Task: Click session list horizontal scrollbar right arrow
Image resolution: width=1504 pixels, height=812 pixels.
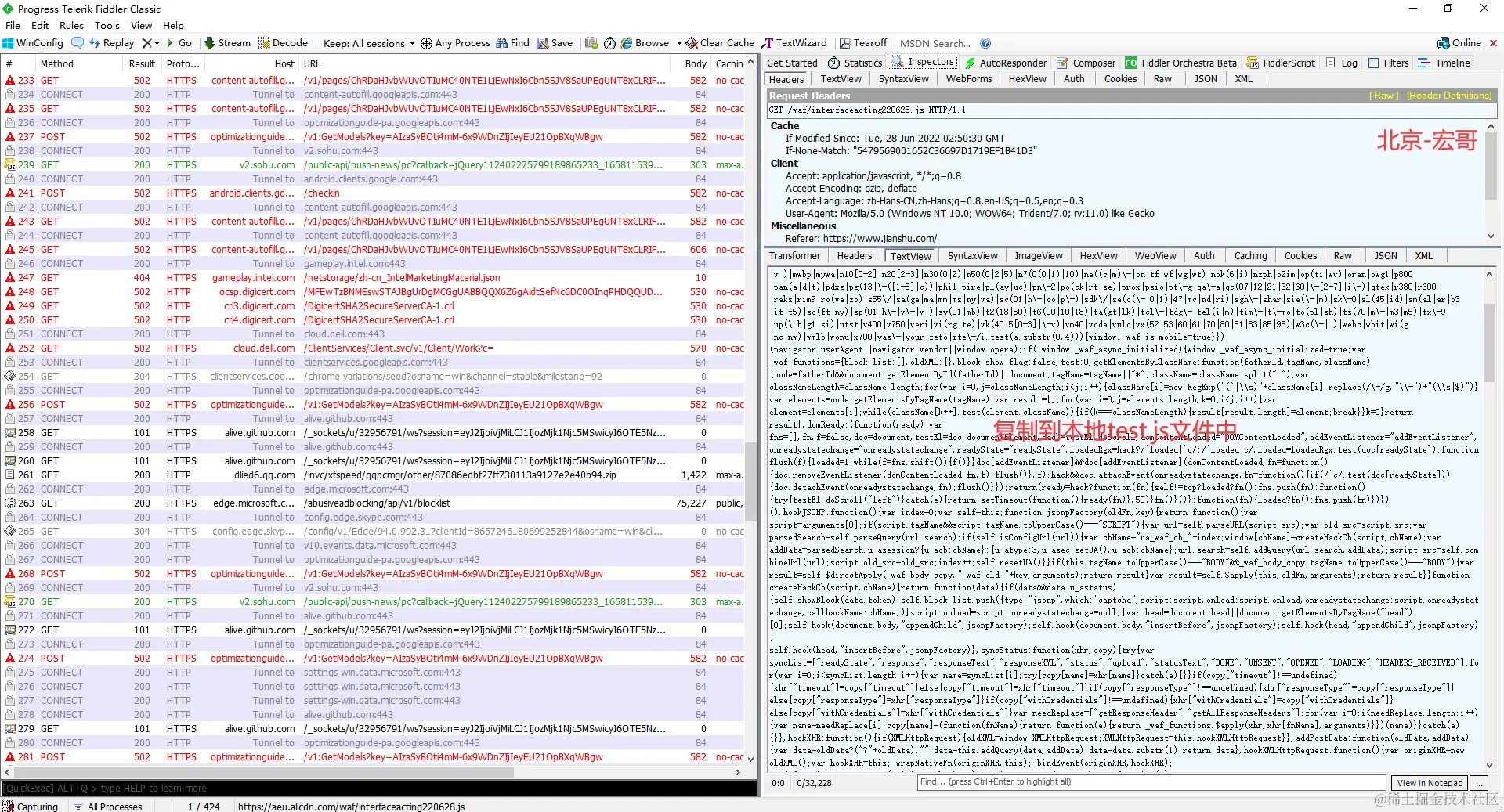Action: pos(738,772)
